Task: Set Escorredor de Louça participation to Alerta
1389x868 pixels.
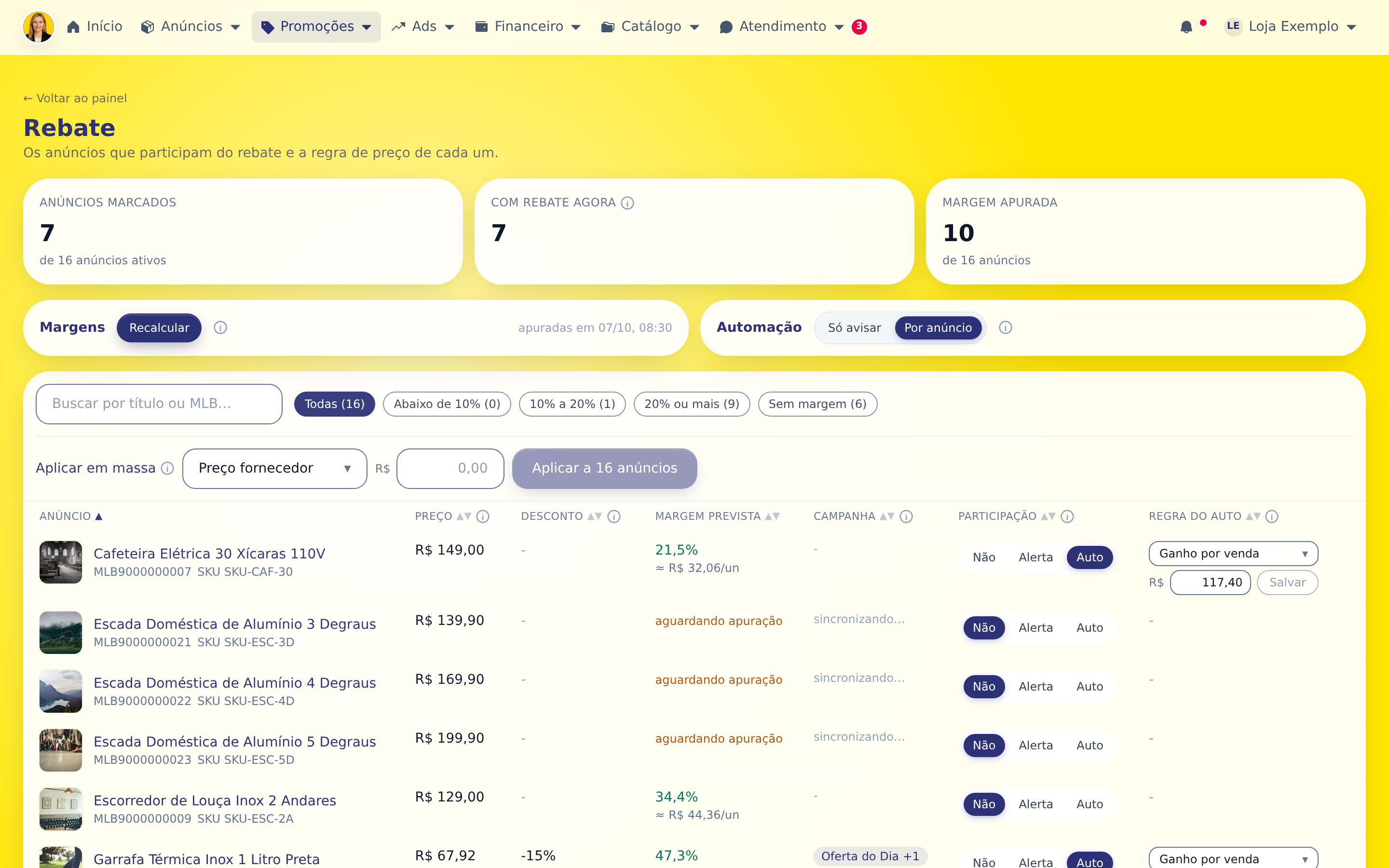Action: (x=1035, y=804)
